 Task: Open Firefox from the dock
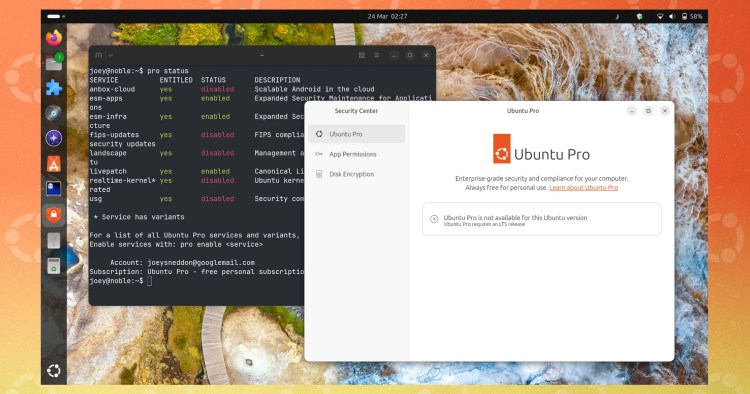pos(54,37)
